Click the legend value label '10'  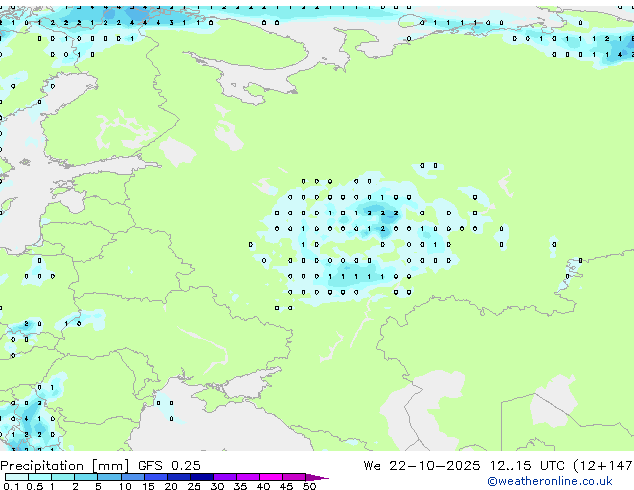click(125, 486)
